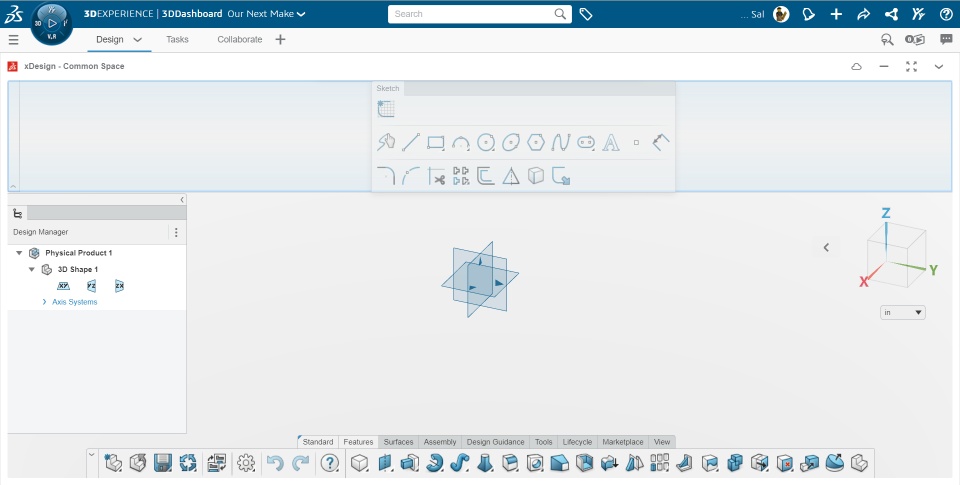Select the Ellipse sketch tool

coord(511,143)
